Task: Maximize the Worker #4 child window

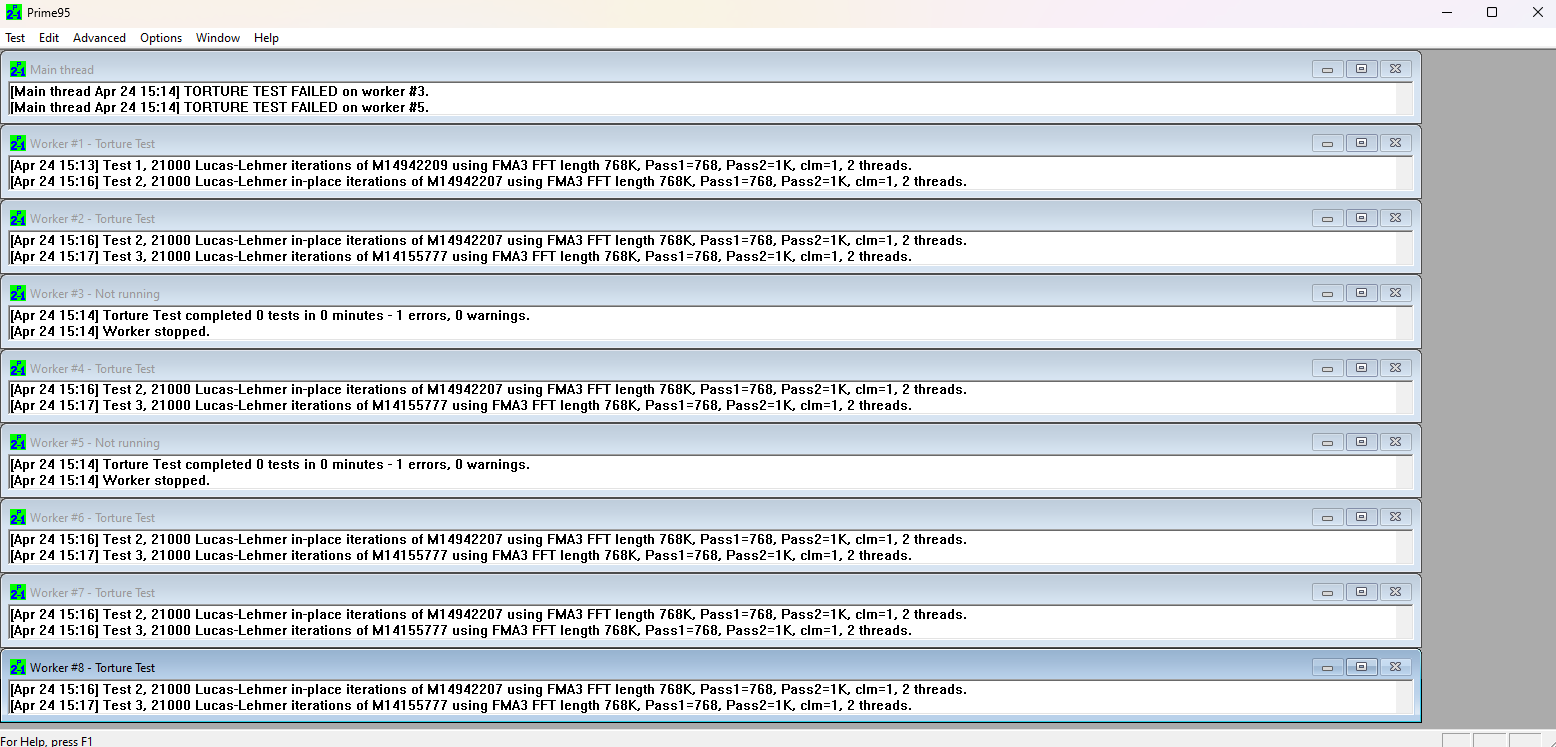Action: click(1361, 368)
